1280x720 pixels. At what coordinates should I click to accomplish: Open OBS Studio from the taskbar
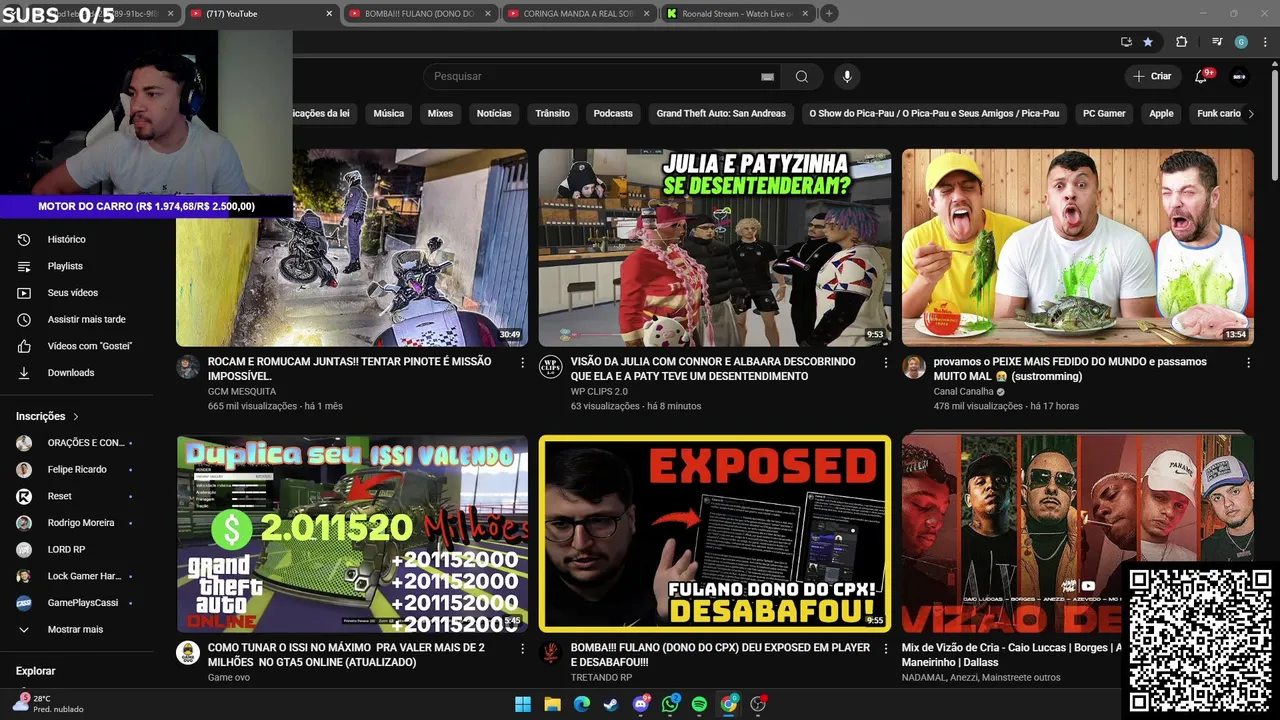pyautogui.click(x=758, y=704)
